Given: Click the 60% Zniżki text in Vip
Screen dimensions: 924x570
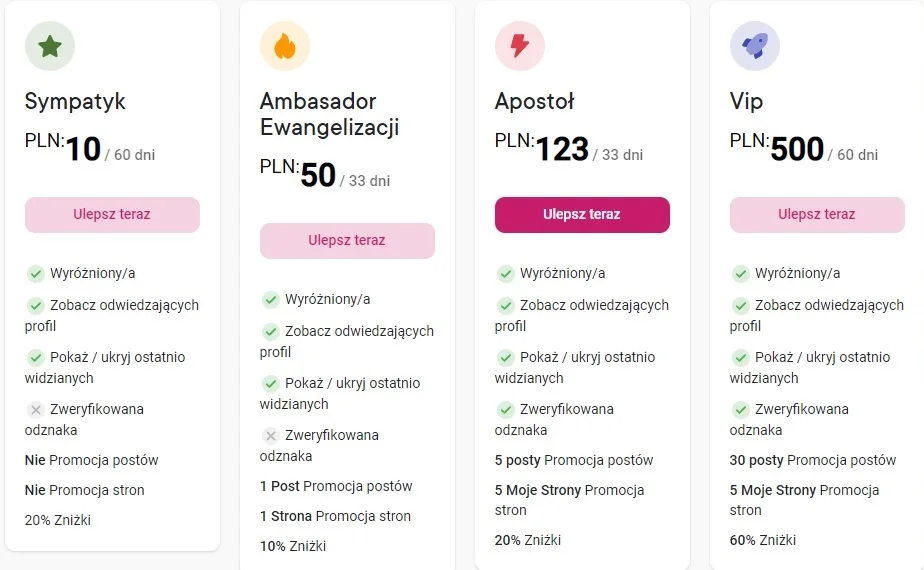Looking at the screenshot, I should click(x=763, y=540).
